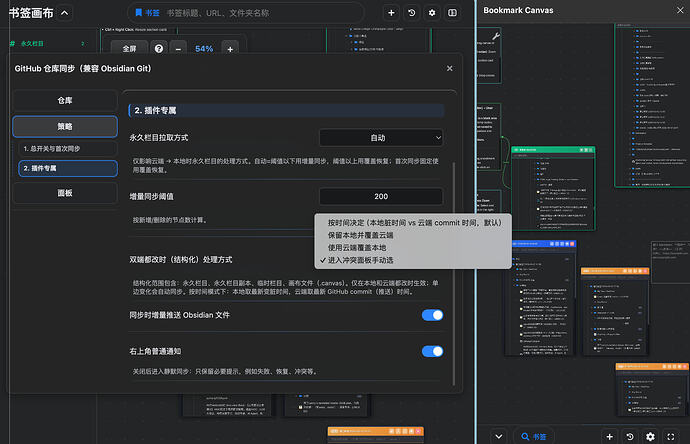Click the down chevron in Bookmark Canvas bottom bar
Image resolution: width=690 pixels, height=444 pixels.
(499, 437)
